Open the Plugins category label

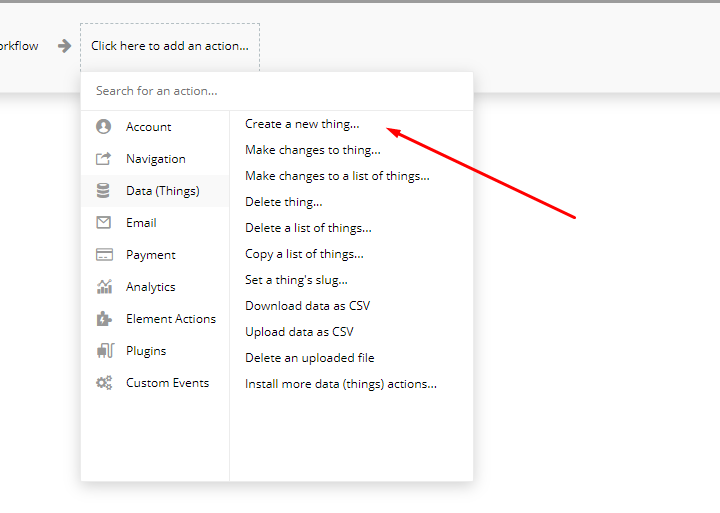(x=146, y=351)
